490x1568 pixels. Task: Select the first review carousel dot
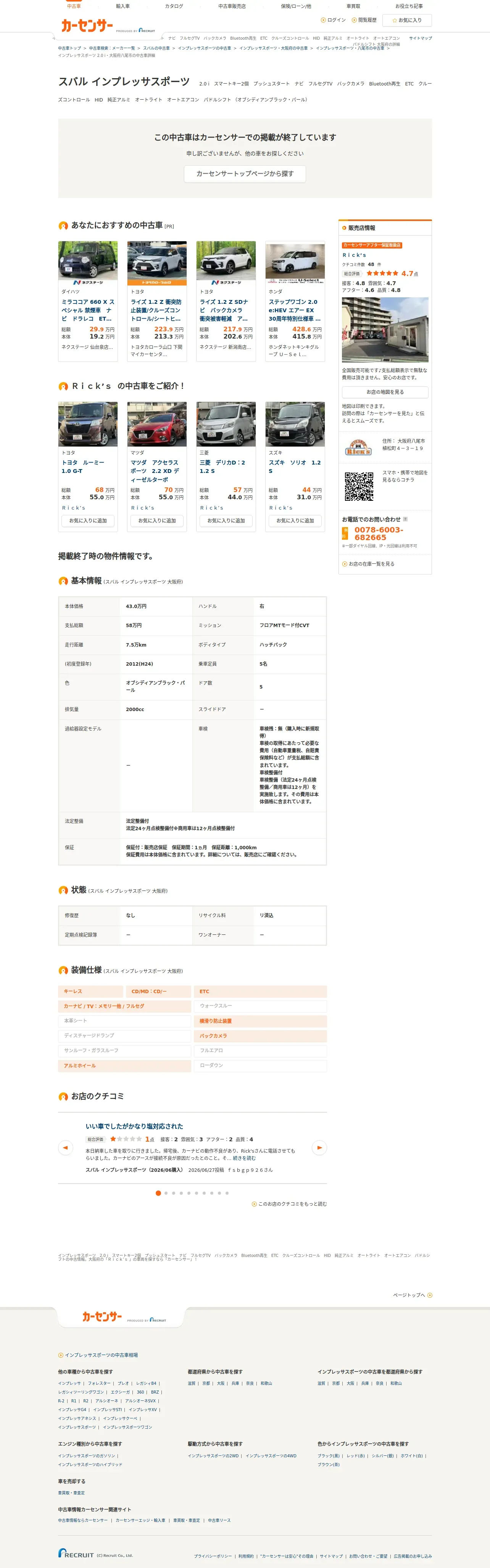158,1193
